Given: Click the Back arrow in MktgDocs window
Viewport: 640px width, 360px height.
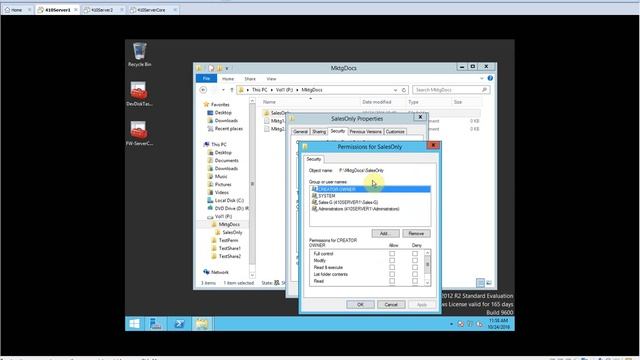Looking at the screenshot, I should click(x=203, y=90).
